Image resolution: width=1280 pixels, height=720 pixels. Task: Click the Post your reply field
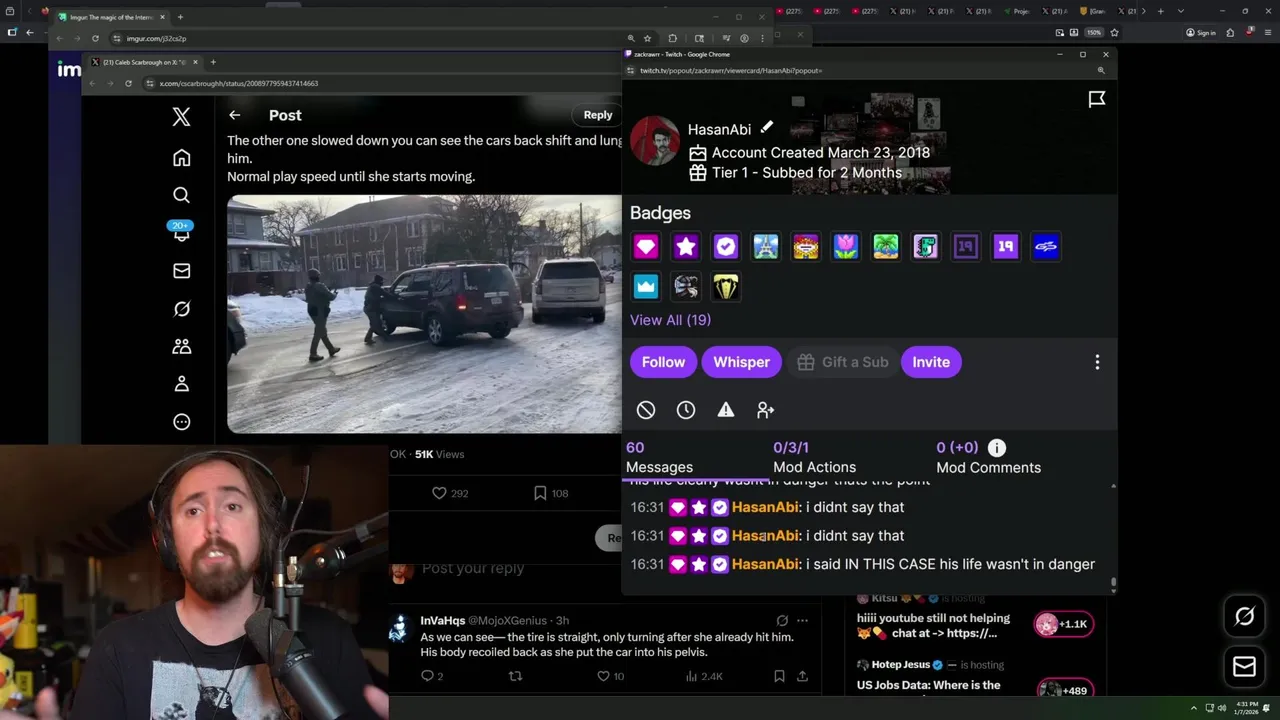pos(473,568)
